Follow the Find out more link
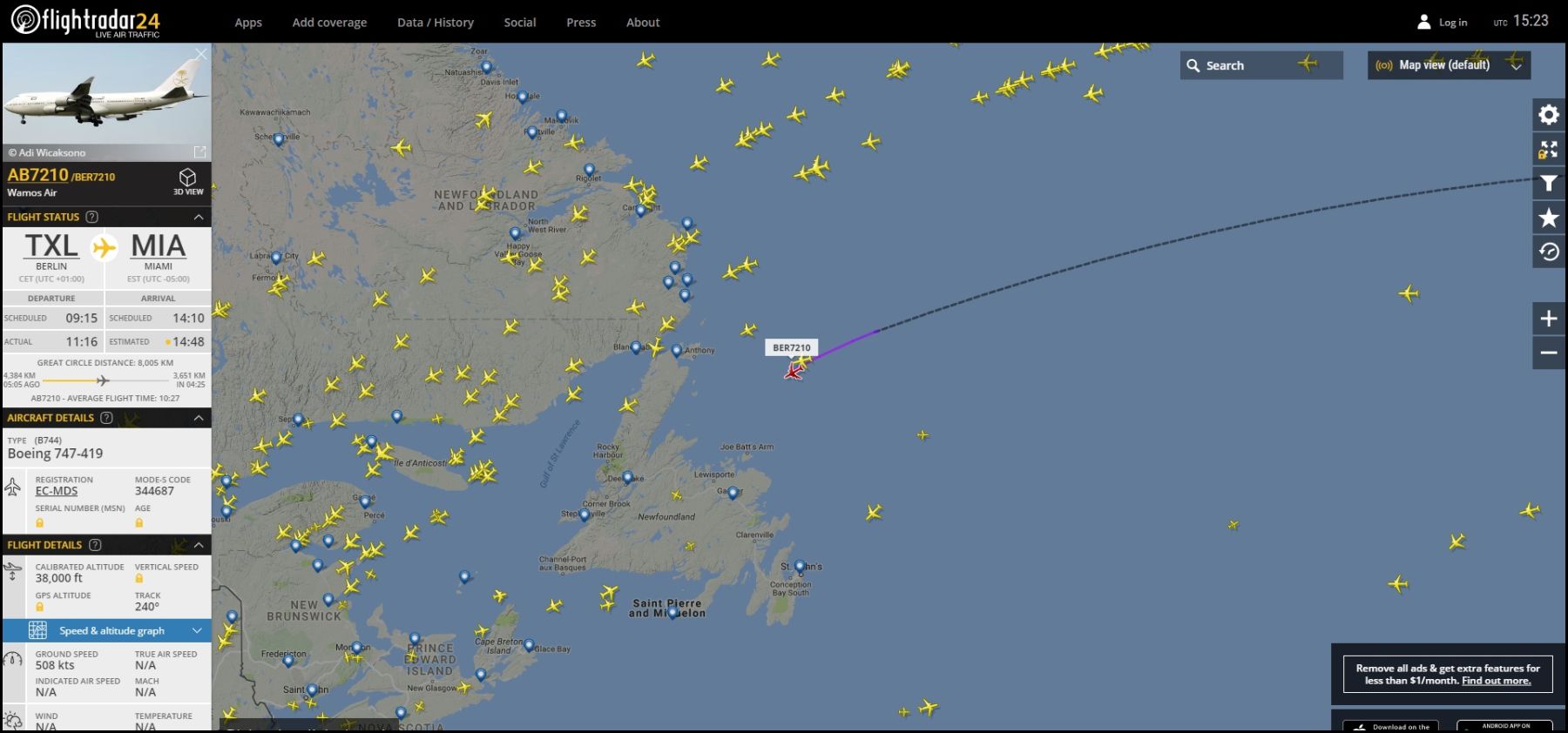The height and width of the screenshot is (733, 1568). pyautogui.click(x=1496, y=681)
